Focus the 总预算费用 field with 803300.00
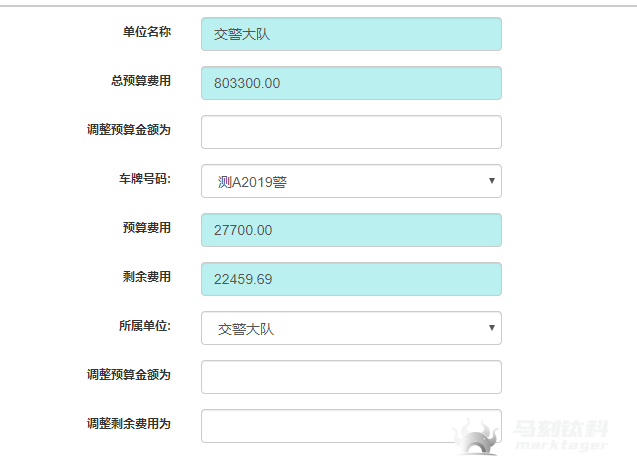 point(351,83)
